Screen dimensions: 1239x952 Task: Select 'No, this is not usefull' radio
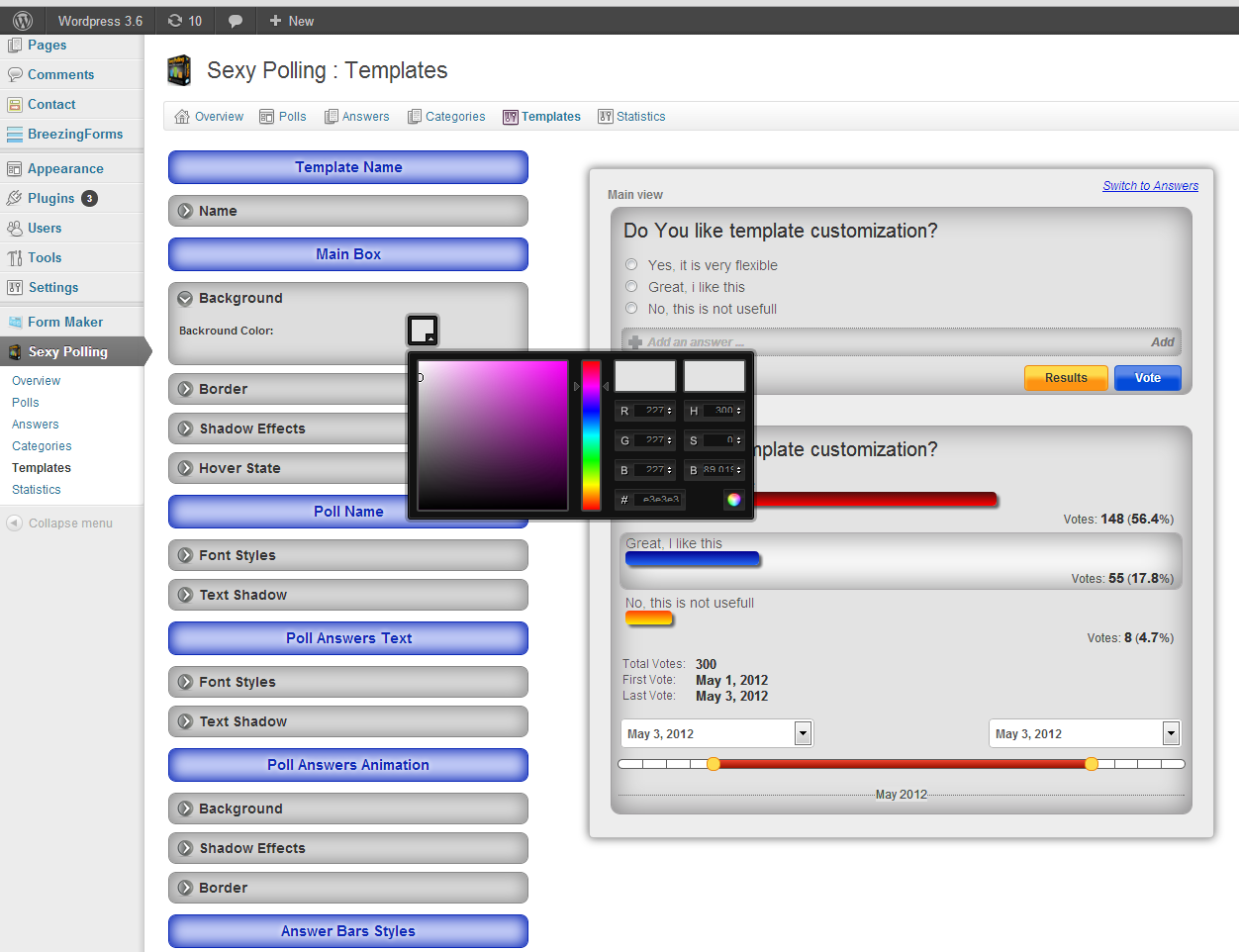[x=631, y=308]
